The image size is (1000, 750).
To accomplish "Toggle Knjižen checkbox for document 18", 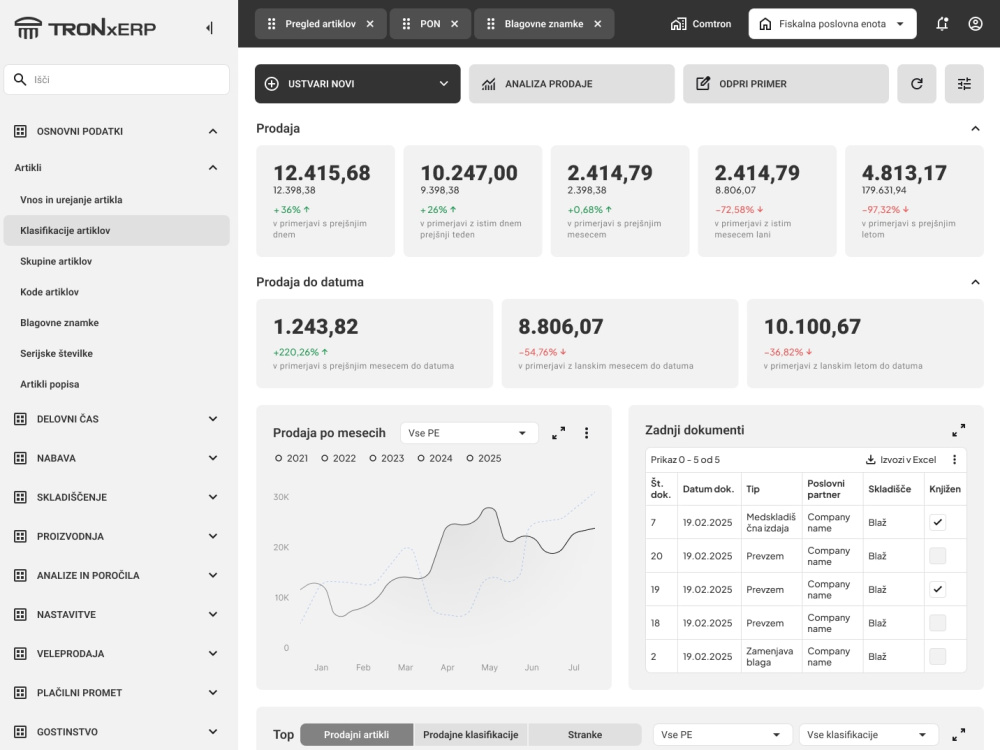I will (x=938, y=623).
